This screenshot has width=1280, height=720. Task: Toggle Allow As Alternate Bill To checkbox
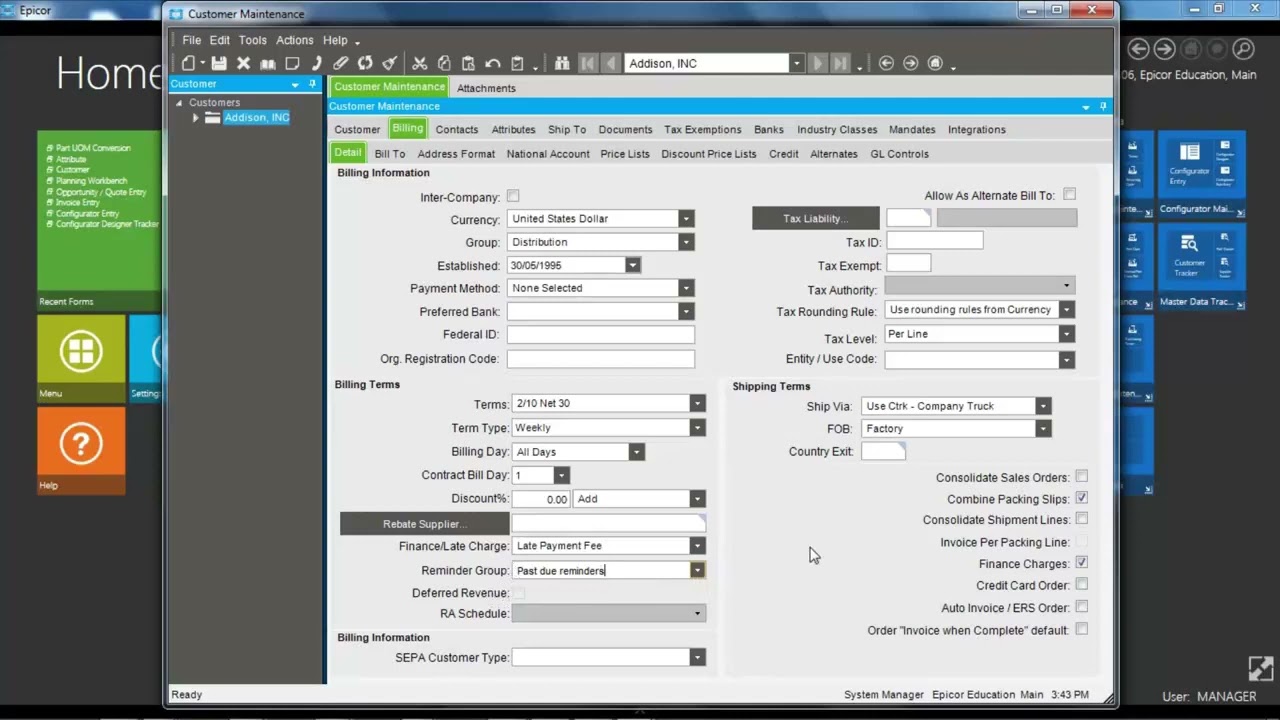tap(1070, 194)
